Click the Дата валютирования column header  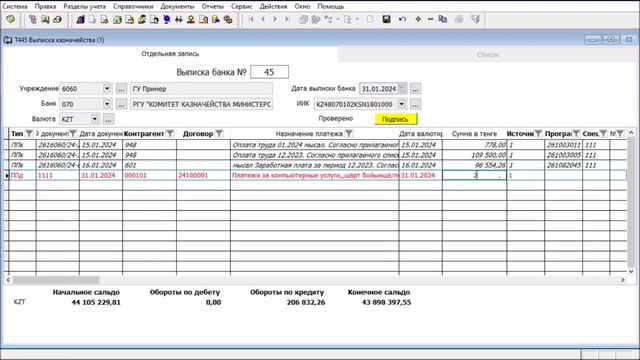(421, 134)
